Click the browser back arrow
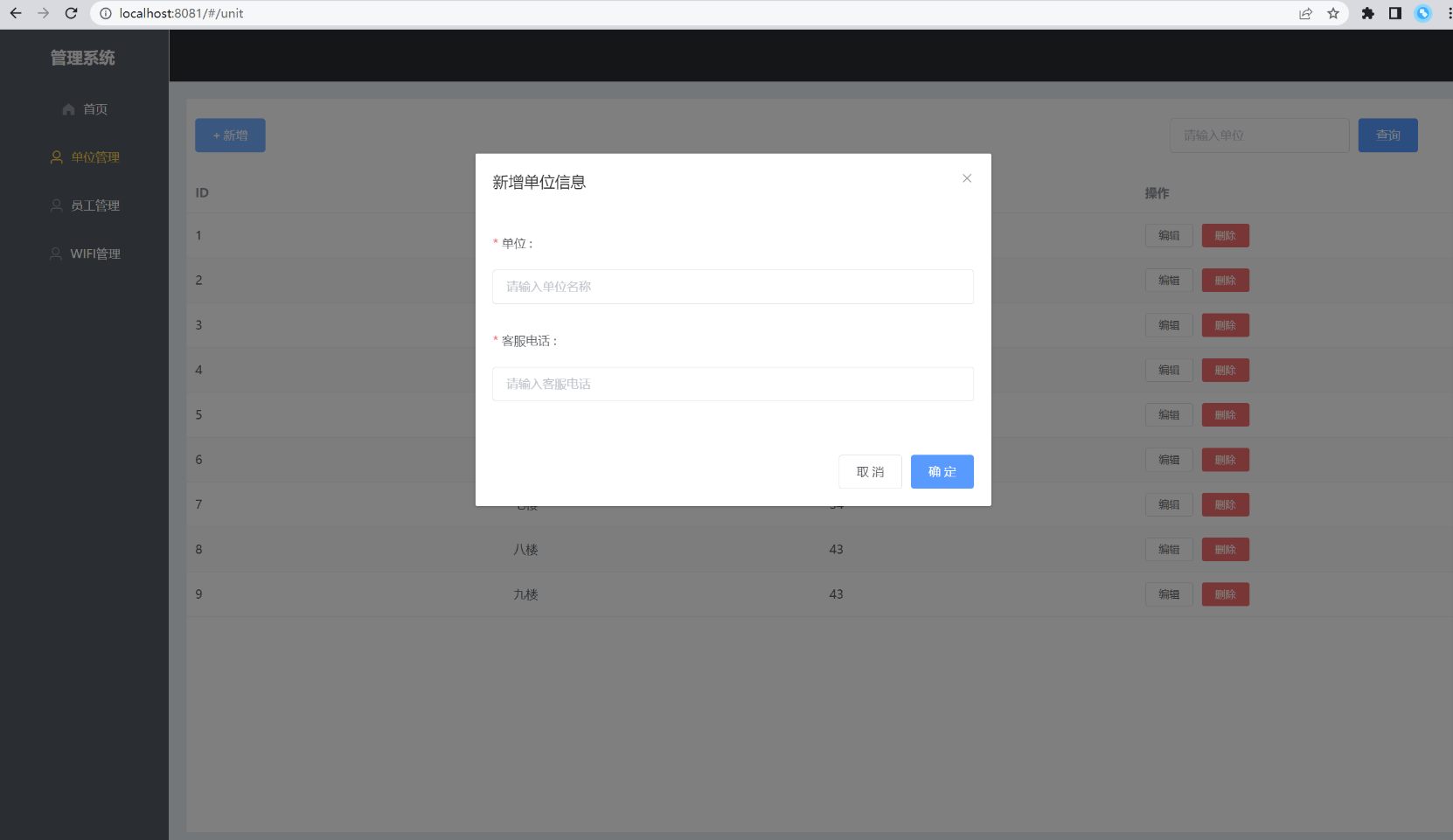The height and width of the screenshot is (840, 1453). (x=16, y=13)
